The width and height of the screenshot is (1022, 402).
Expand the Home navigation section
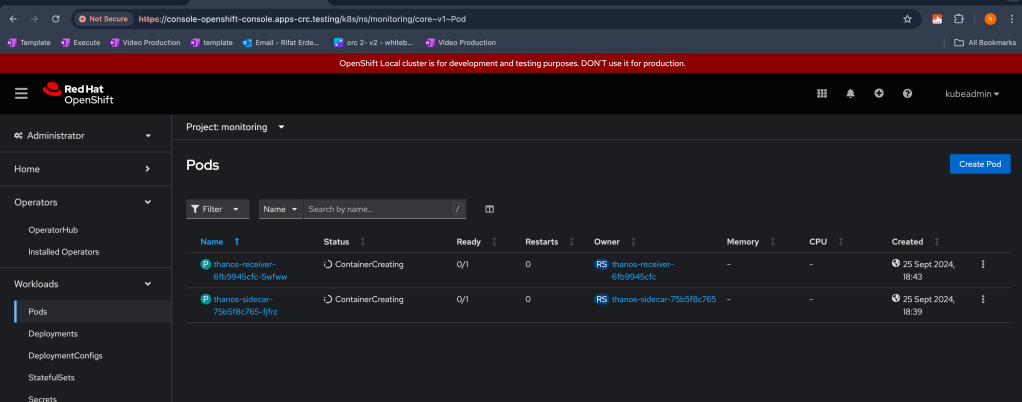(83, 169)
